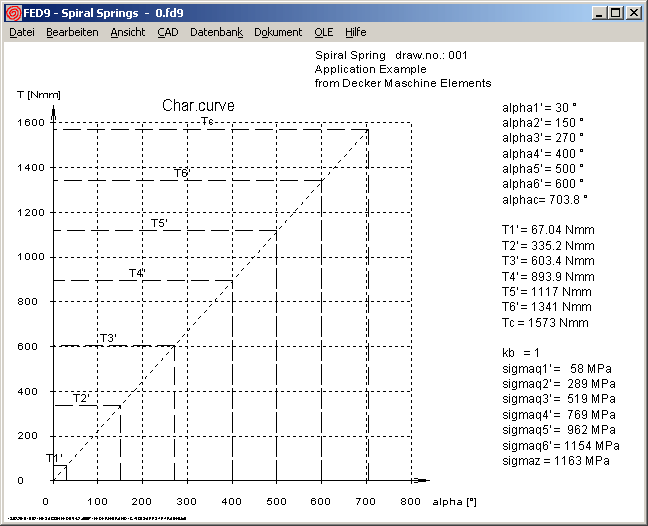
Task: Click the Tc = 1573 Nmm value
Action: pyautogui.click(x=545, y=323)
